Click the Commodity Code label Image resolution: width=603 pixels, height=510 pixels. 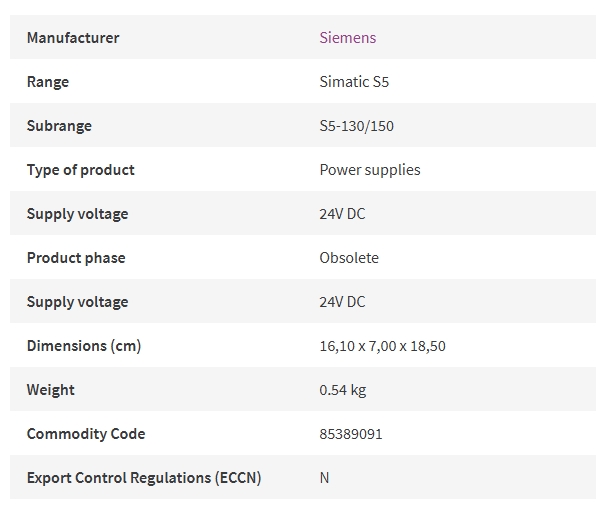pyautogui.click(x=86, y=434)
